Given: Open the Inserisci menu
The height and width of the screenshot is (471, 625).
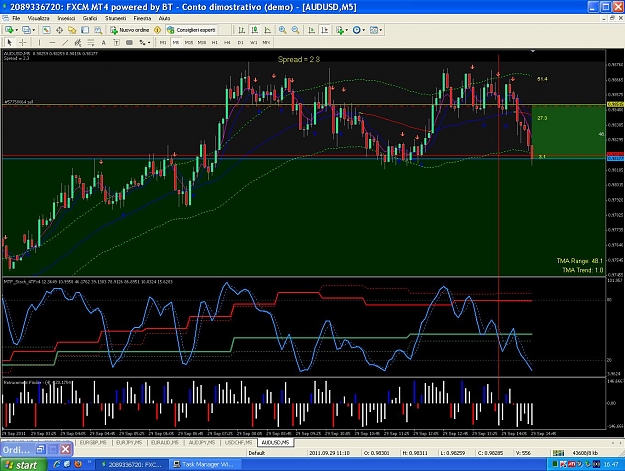Looking at the screenshot, I should coord(66,18).
